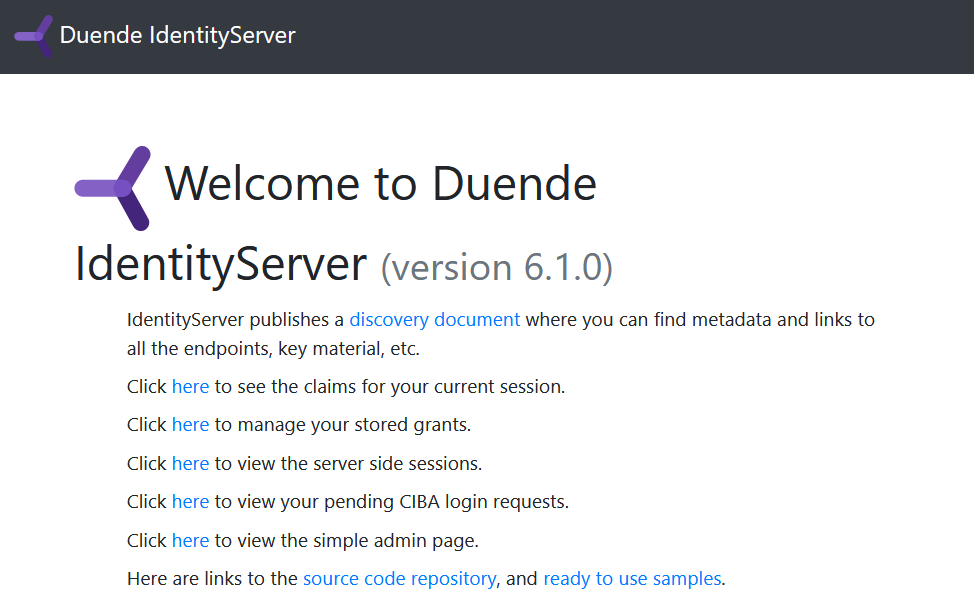Open the source code repository link
This screenshot has height=611, width=974.
[399, 579]
